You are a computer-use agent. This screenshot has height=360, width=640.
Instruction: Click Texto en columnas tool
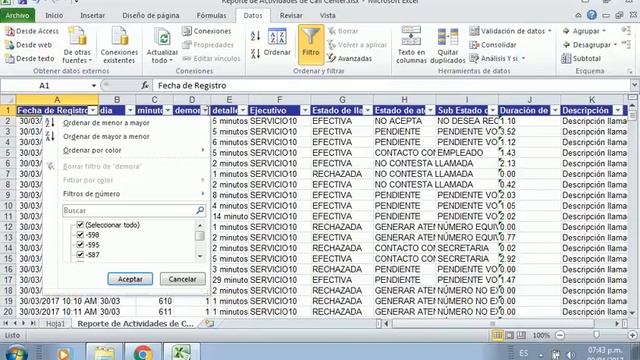411,45
